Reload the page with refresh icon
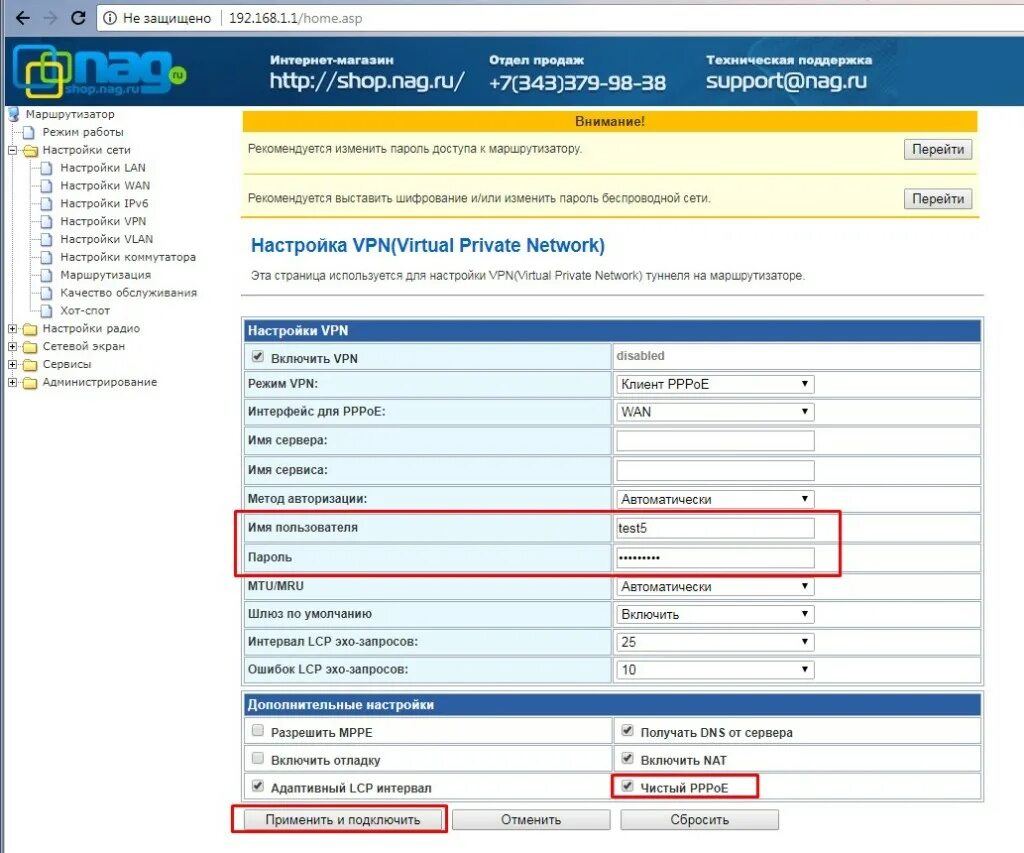Image resolution: width=1024 pixels, height=853 pixels. (78, 18)
